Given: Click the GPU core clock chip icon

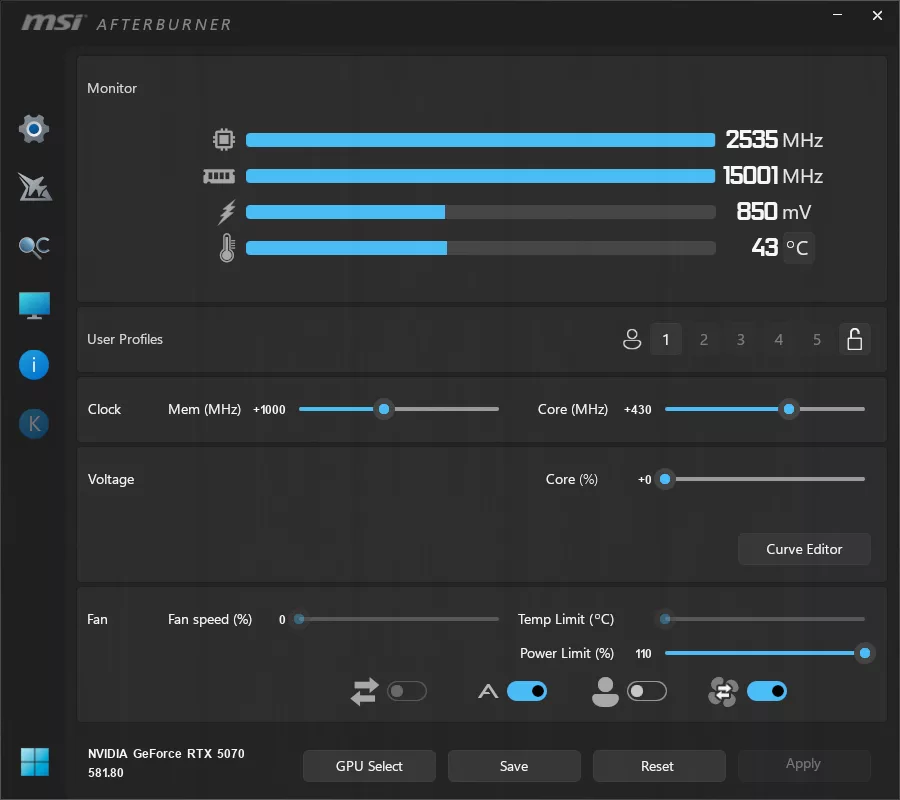Looking at the screenshot, I should (x=224, y=140).
